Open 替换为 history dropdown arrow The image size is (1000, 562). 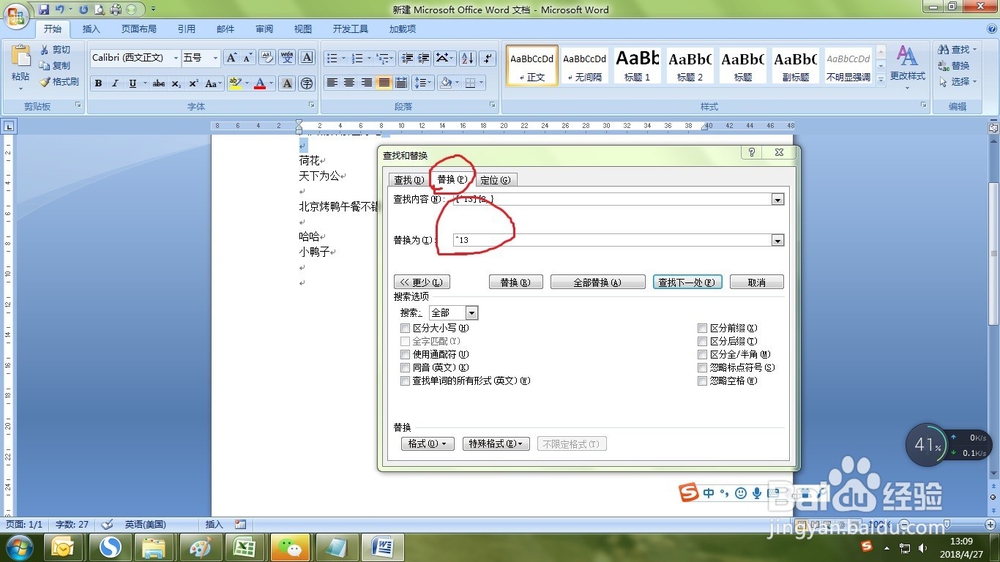click(x=777, y=240)
